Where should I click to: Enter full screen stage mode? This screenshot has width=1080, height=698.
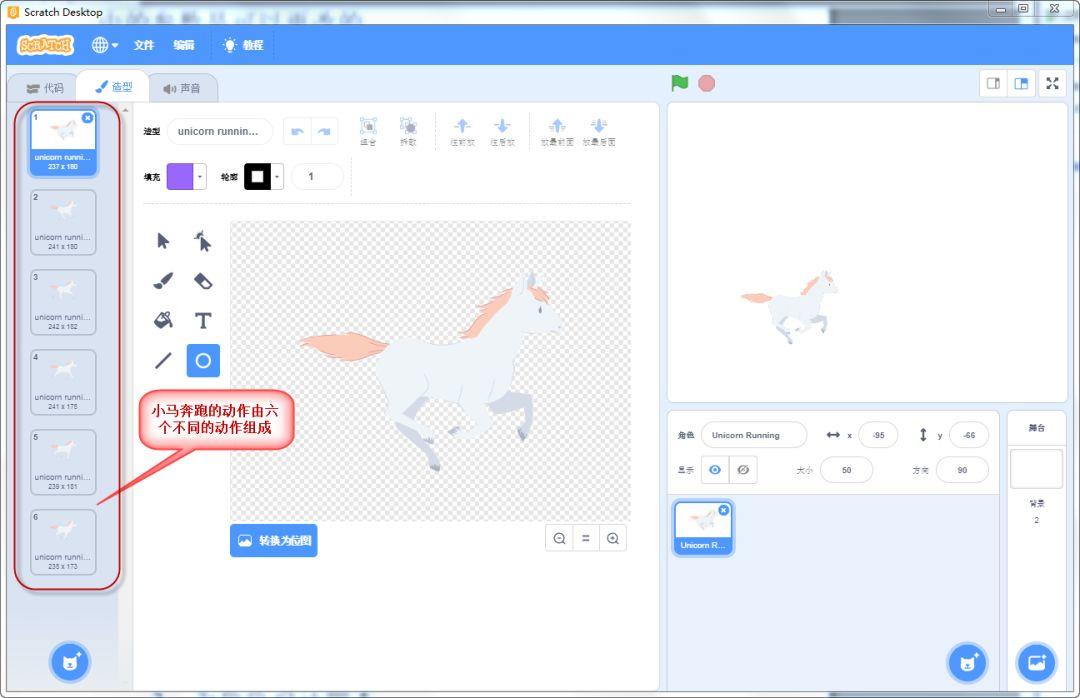click(x=1052, y=83)
